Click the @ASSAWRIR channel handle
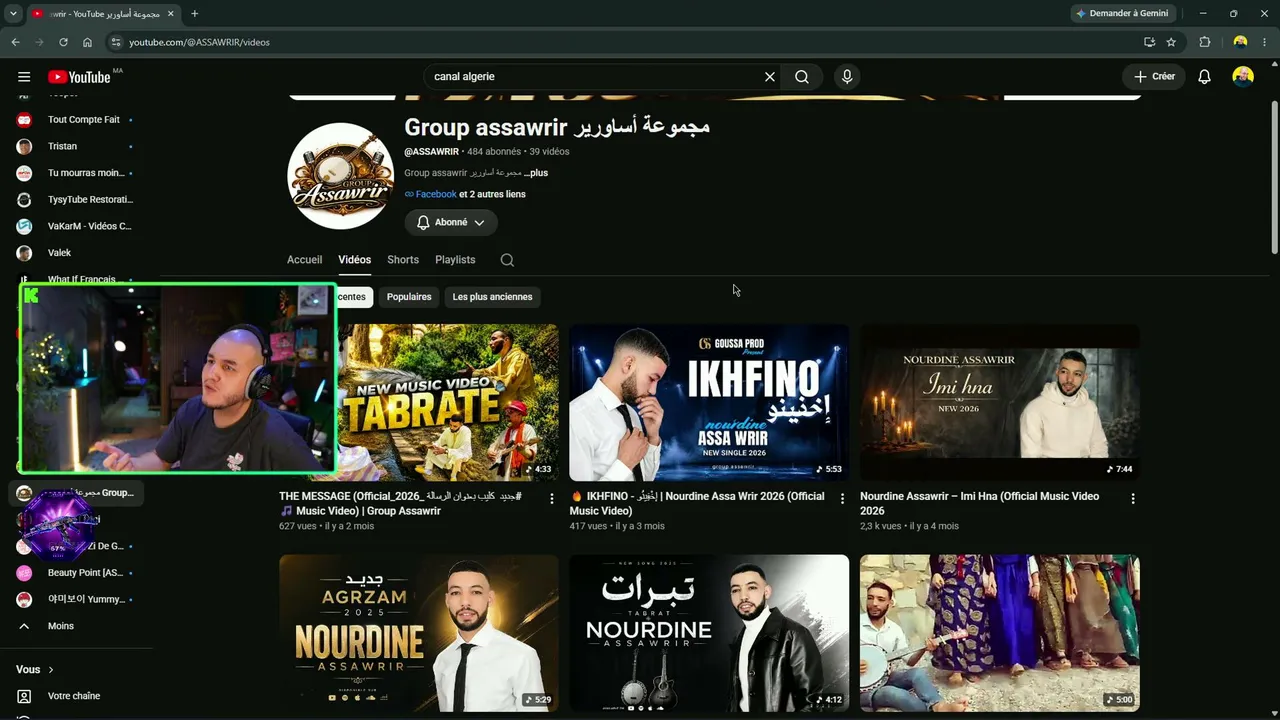1280x720 pixels. tap(431, 152)
